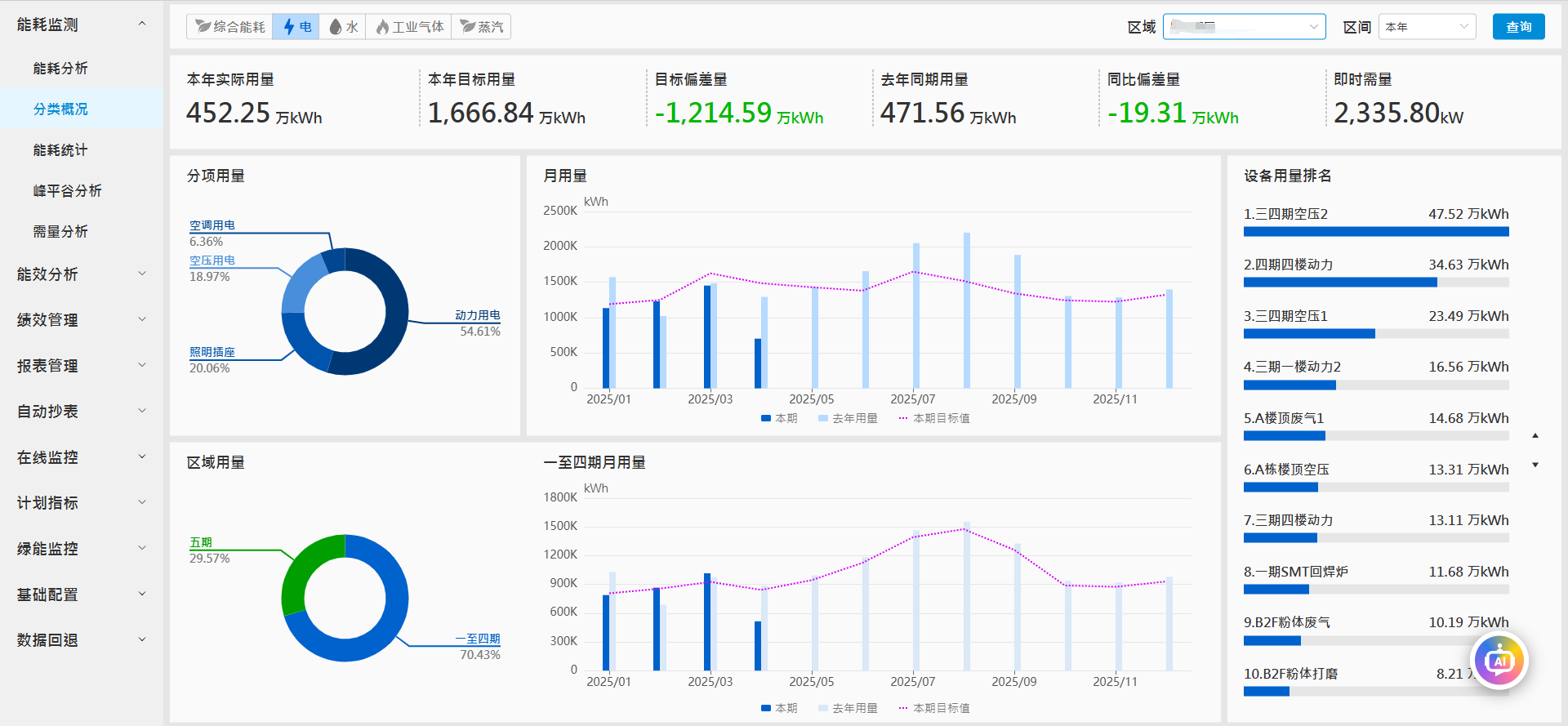This screenshot has height=726, width=1568.
Task: Toggle 本期 legend in 月用量 chart
Action: click(779, 418)
